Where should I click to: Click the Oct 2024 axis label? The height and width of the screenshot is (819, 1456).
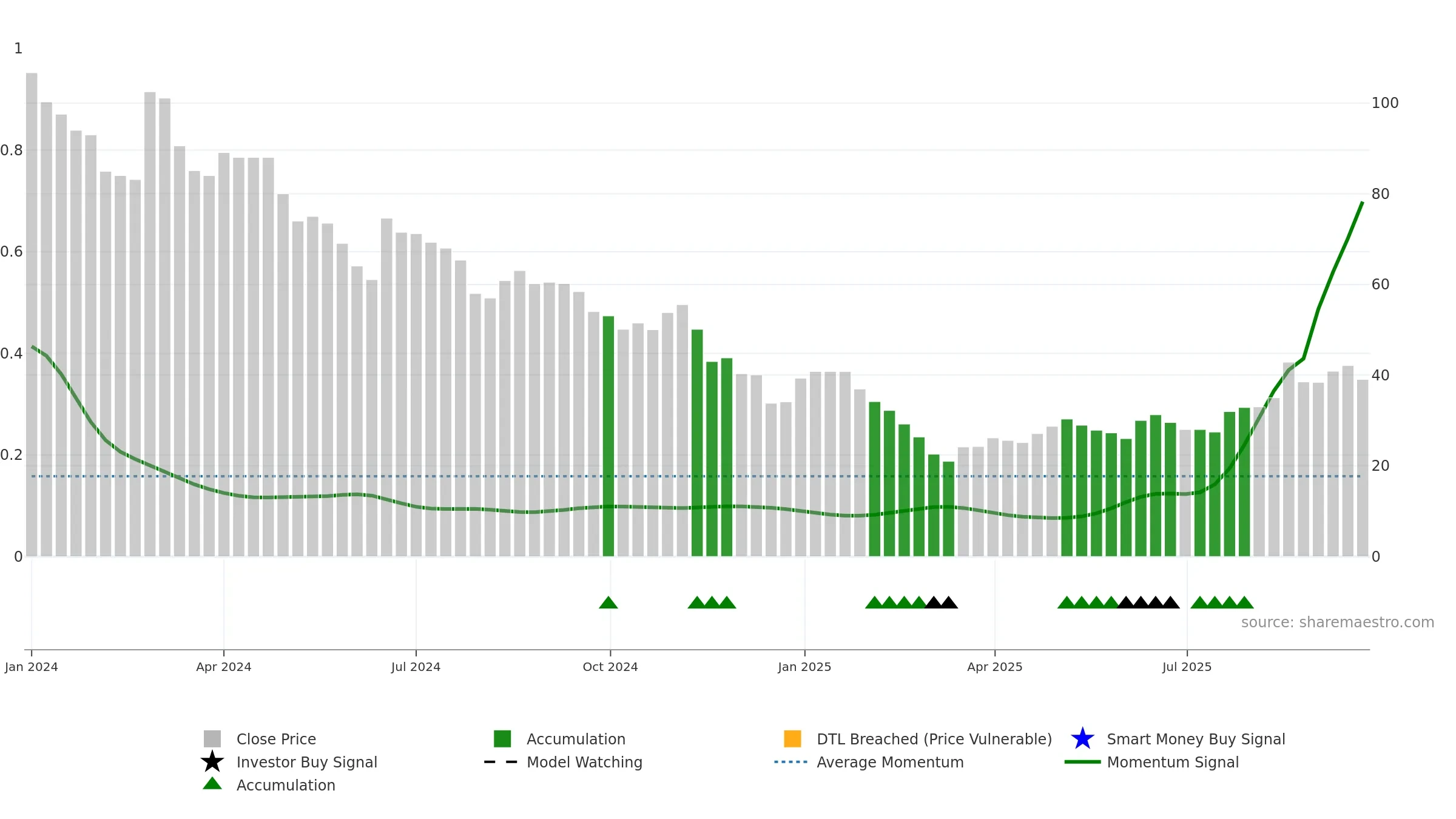(610, 667)
